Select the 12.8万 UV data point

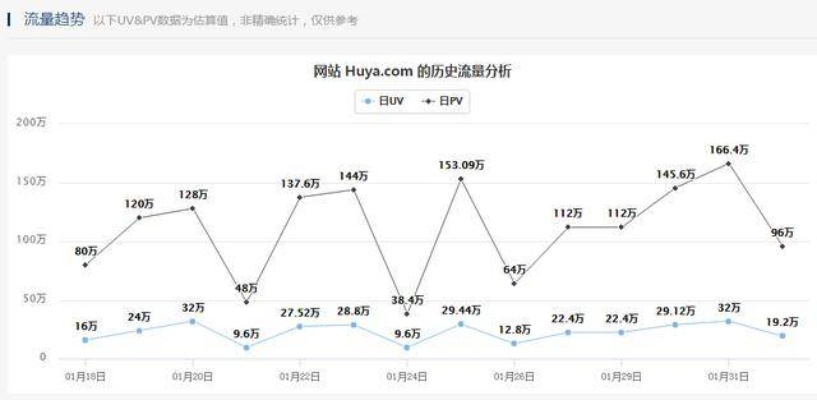click(x=514, y=343)
